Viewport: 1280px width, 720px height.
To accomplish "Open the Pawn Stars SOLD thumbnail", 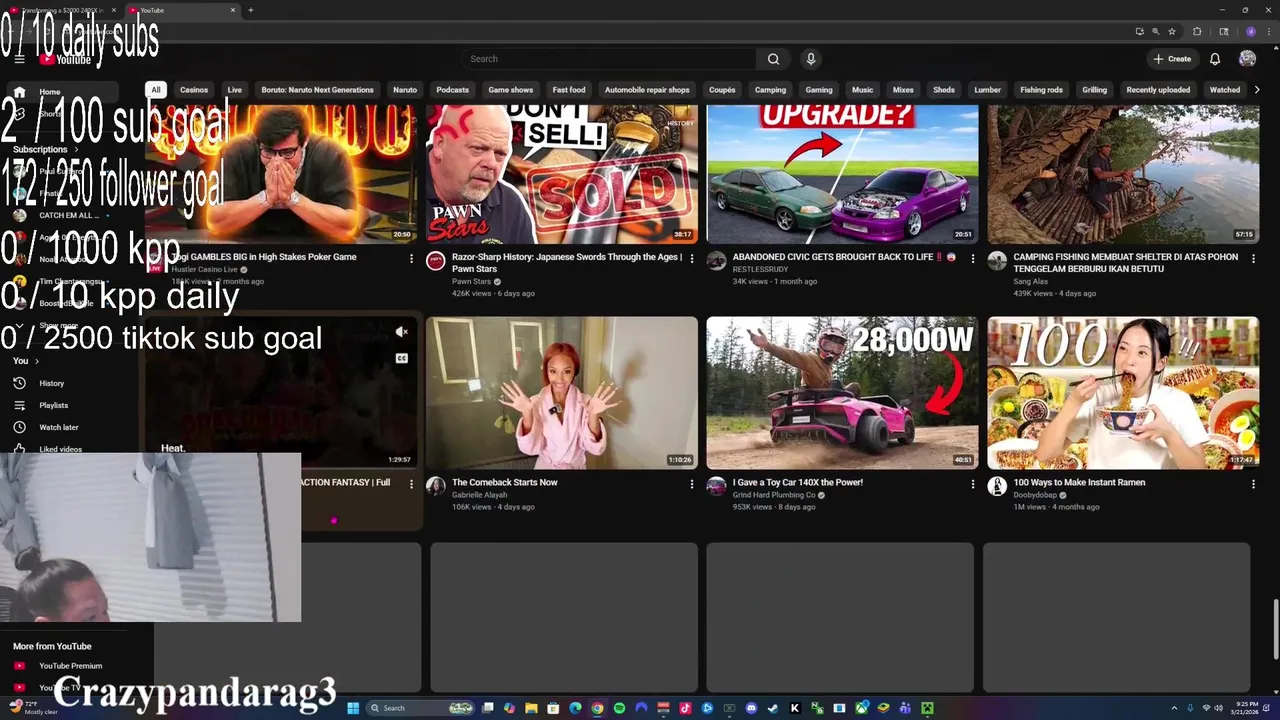I will (x=562, y=173).
